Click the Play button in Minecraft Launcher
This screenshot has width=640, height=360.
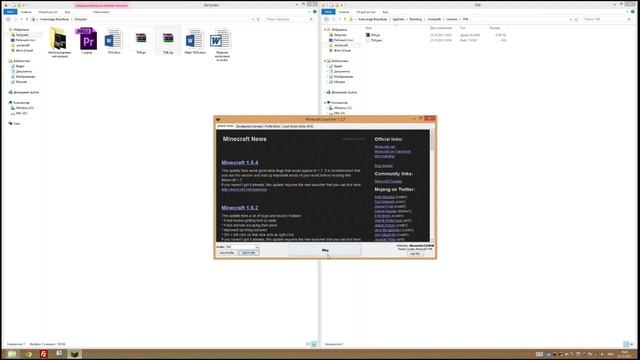click(x=325, y=250)
